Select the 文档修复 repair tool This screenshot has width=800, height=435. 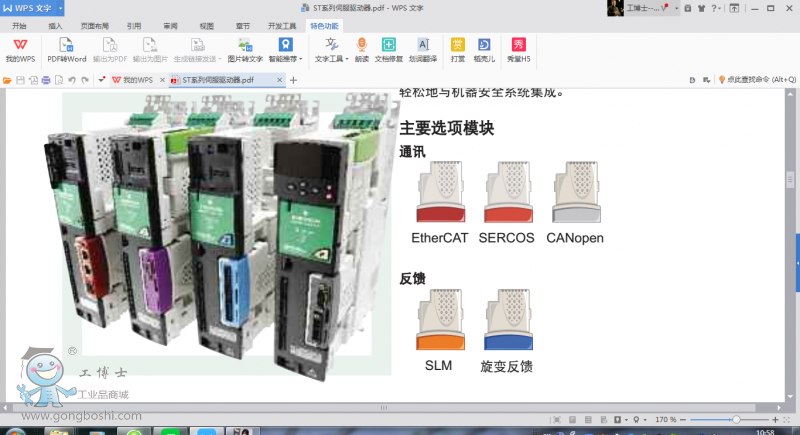(x=389, y=49)
